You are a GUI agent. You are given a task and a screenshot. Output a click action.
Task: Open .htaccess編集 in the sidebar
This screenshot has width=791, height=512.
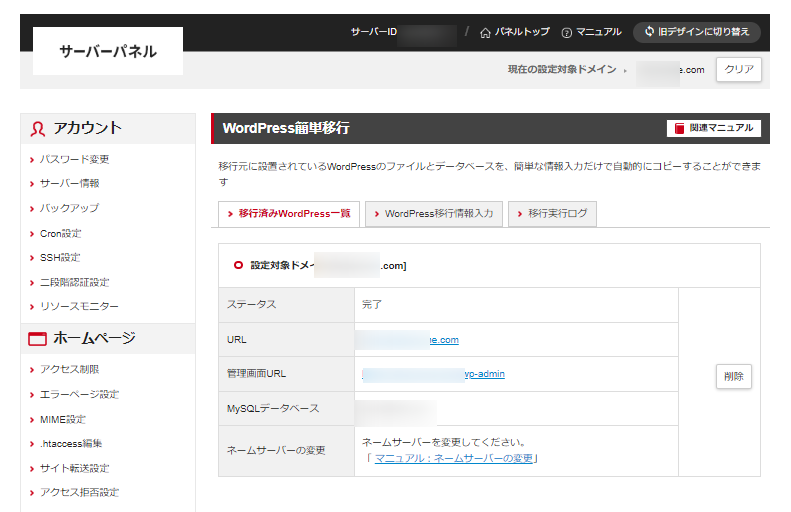coord(72,443)
